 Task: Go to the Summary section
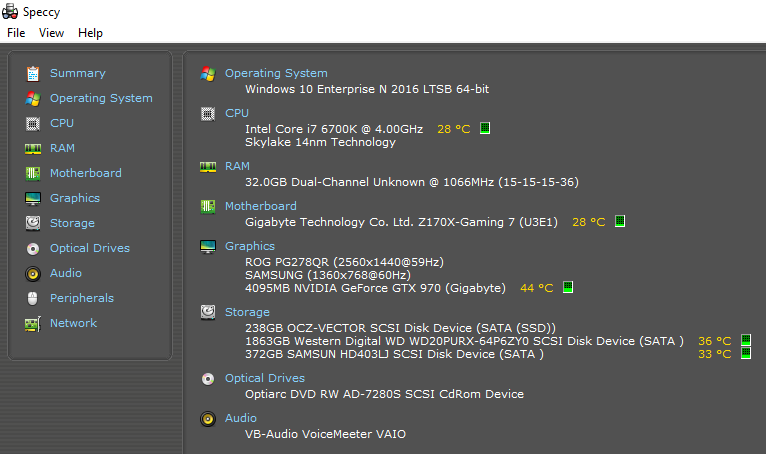tap(77, 73)
